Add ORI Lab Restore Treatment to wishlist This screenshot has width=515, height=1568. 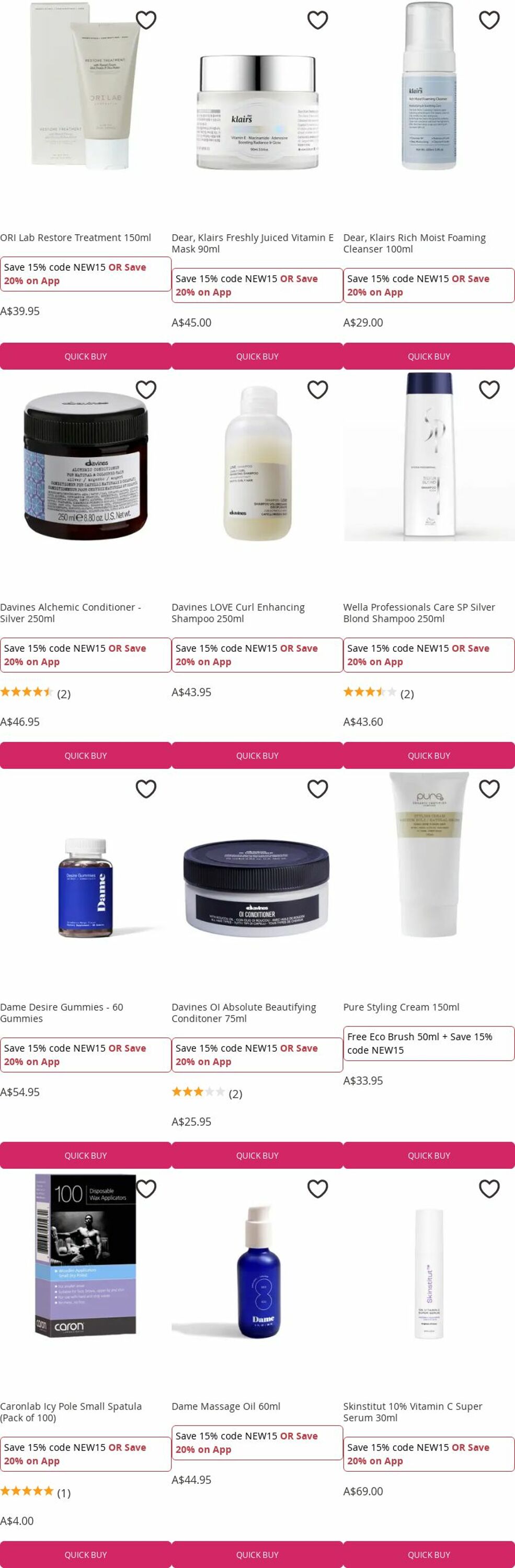click(x=146, y=20)
